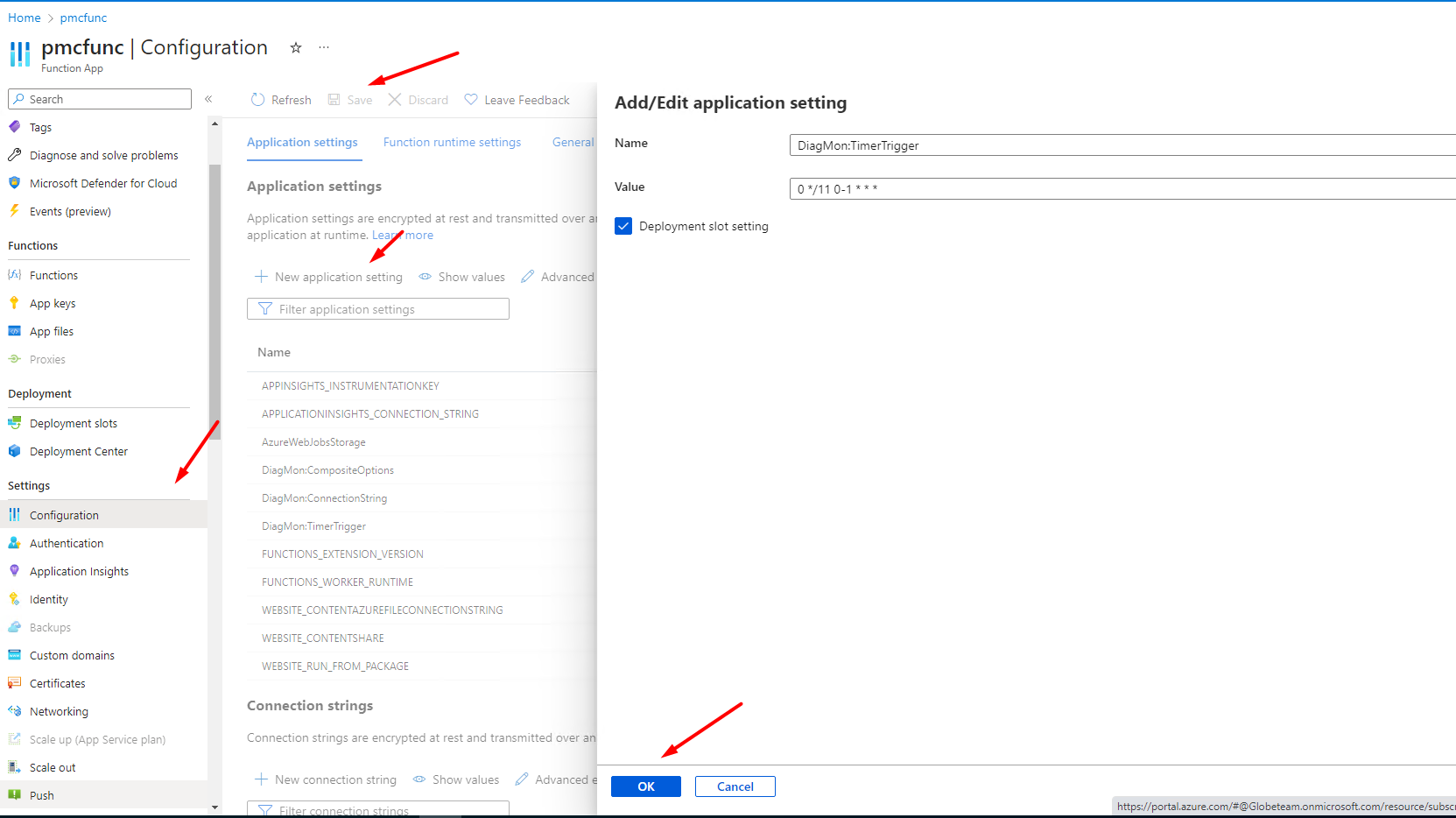Open Authentication settings item
Screen dimensions: 1456x818
point(67,543)
